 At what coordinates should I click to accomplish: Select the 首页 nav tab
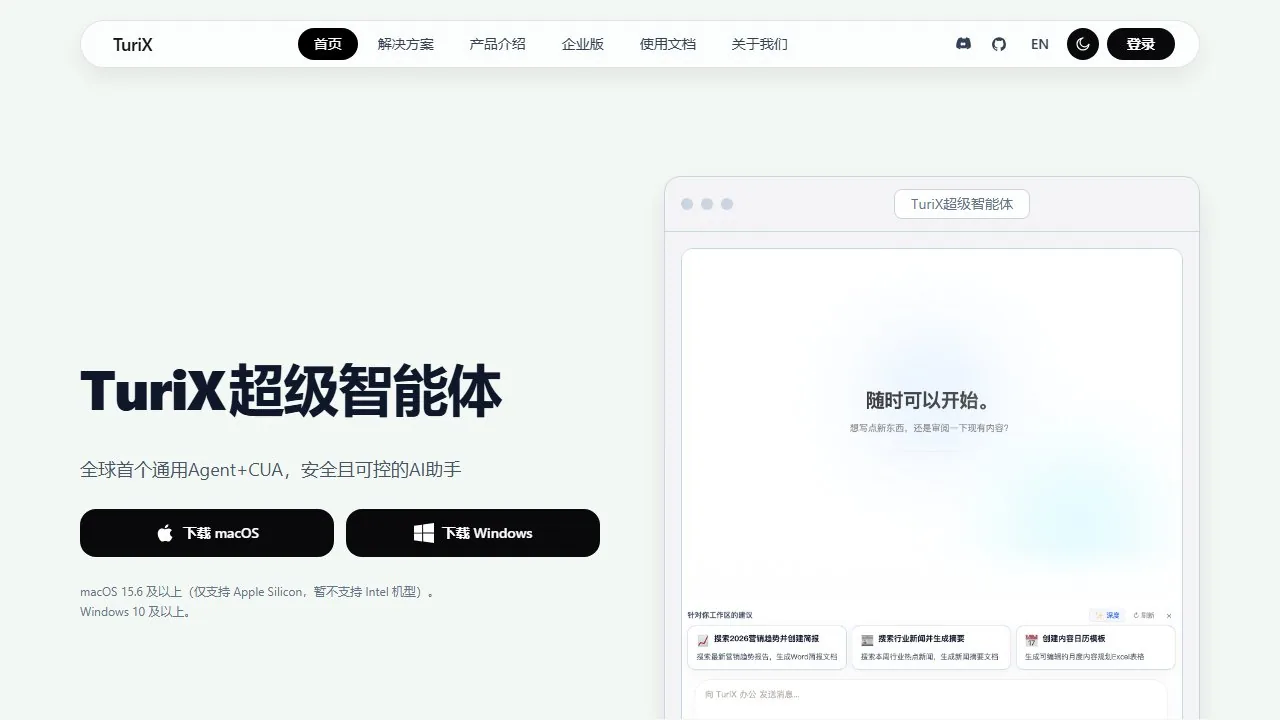(328, 44)
